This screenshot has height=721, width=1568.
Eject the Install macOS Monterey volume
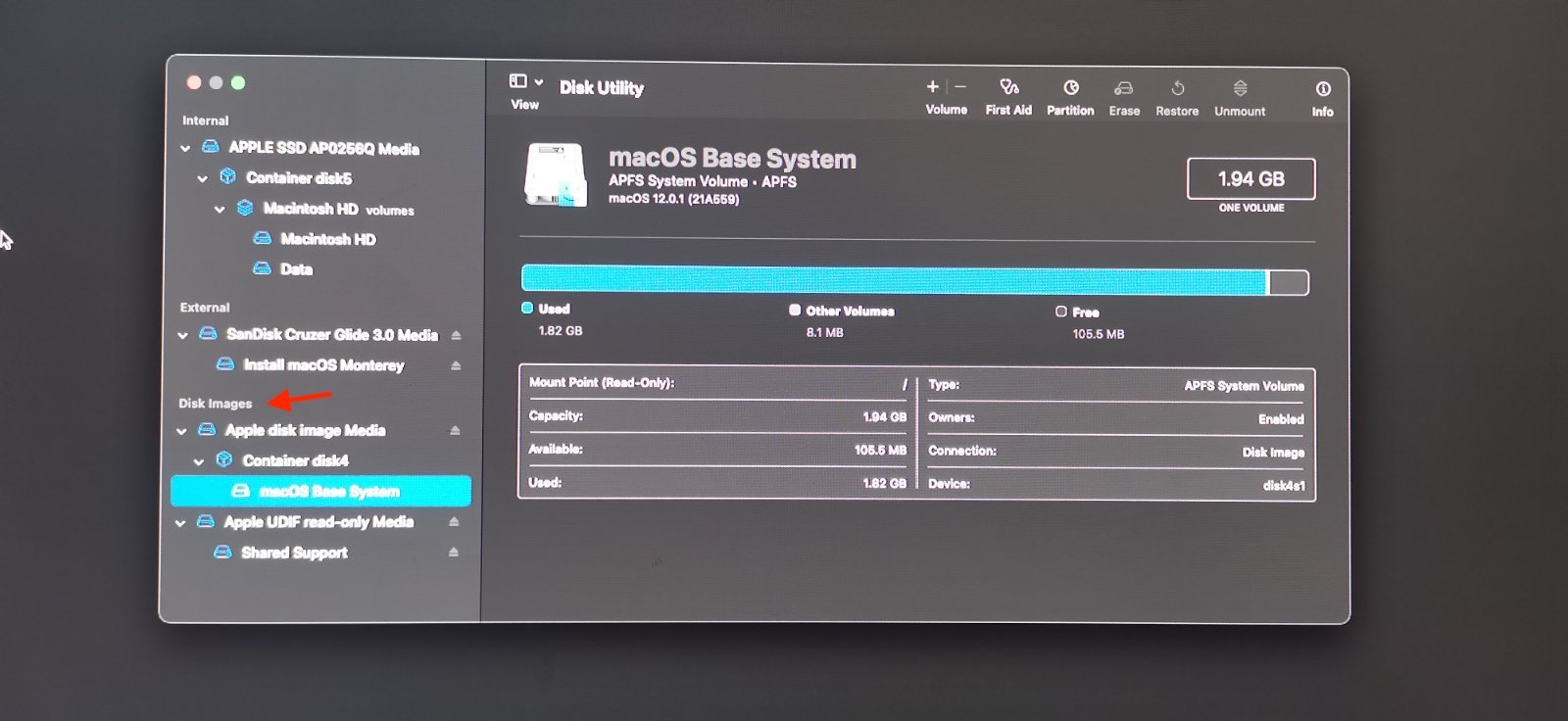[455, 365]
